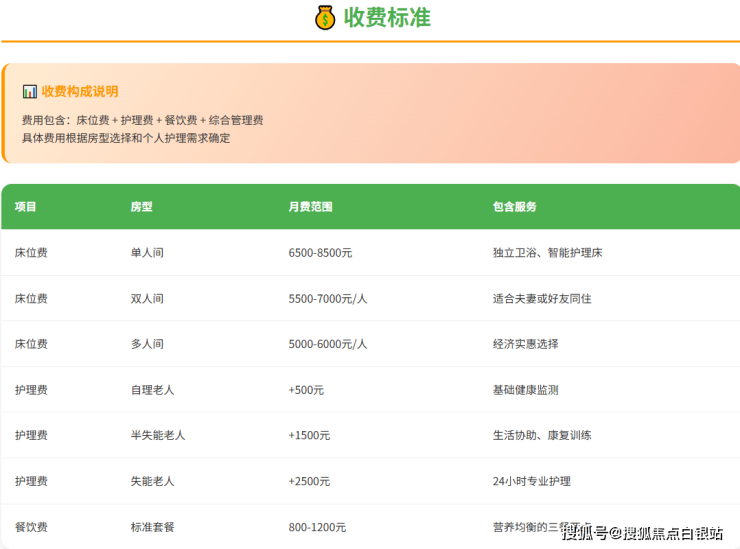Viewport: 740px width, 549px height.
Task: Click the 6500-8500元 price cell
Action: point(320,253)
